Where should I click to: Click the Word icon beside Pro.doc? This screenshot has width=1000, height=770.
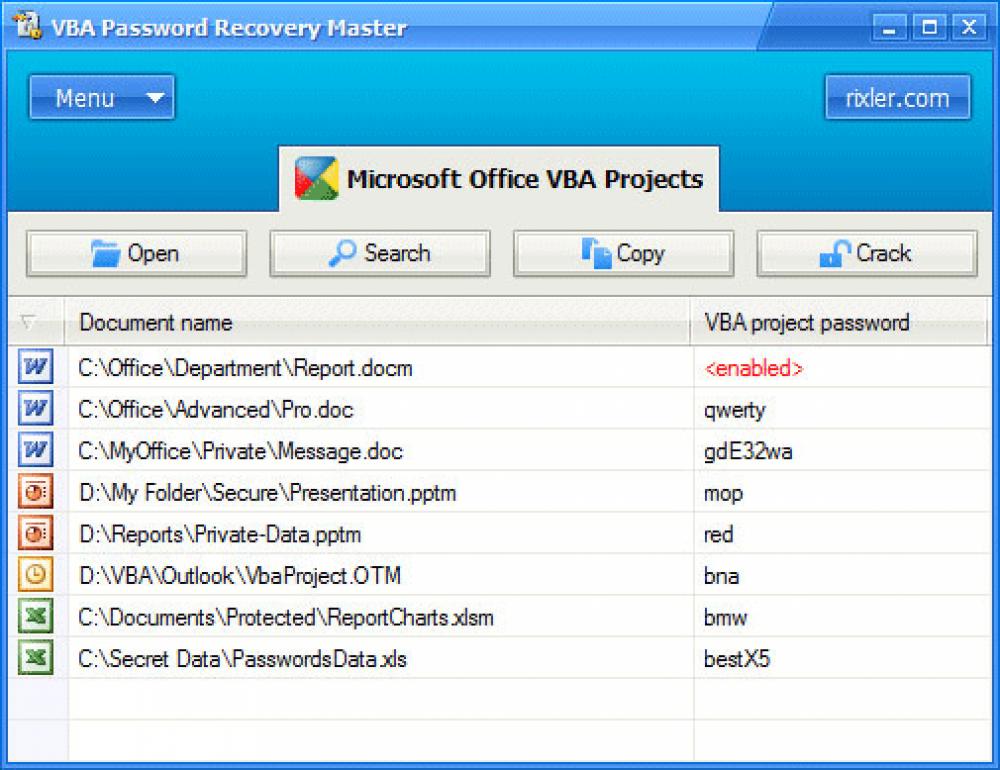click(34, 409)
